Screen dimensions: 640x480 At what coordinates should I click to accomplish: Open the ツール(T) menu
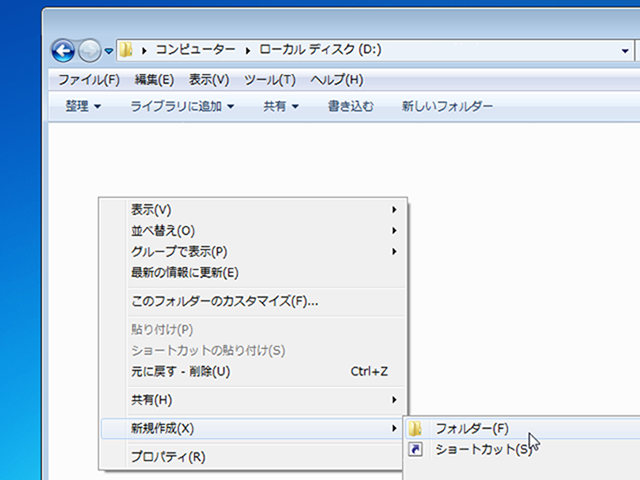coord(270,80)
